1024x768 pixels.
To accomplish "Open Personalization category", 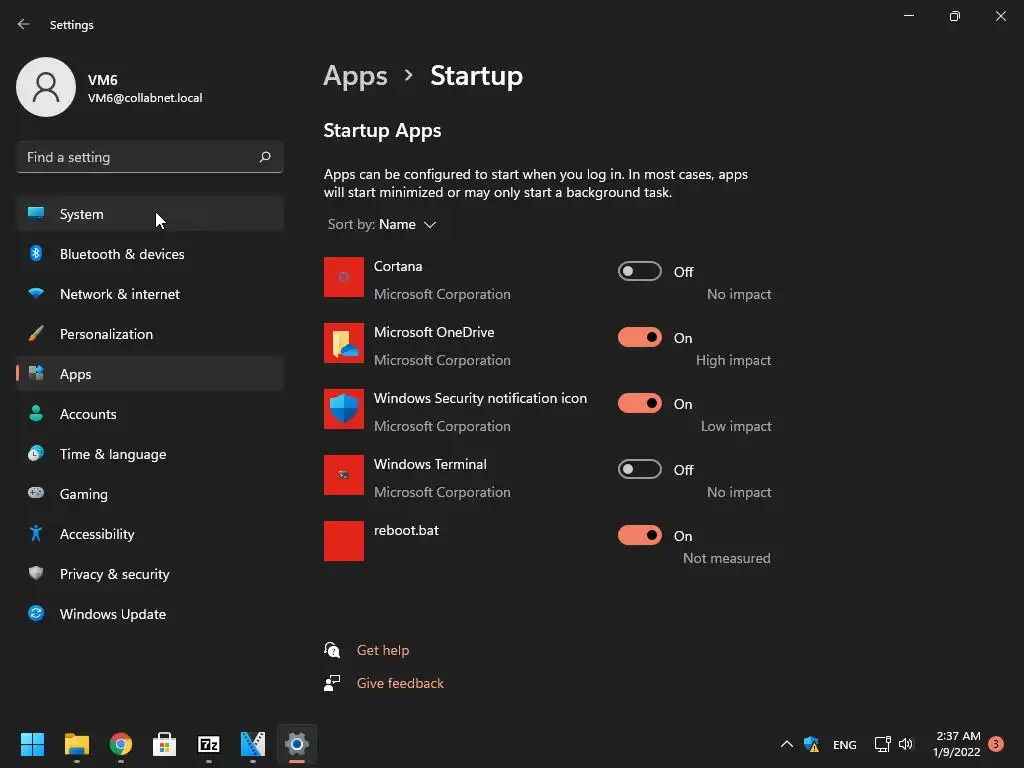I will 150,334.
